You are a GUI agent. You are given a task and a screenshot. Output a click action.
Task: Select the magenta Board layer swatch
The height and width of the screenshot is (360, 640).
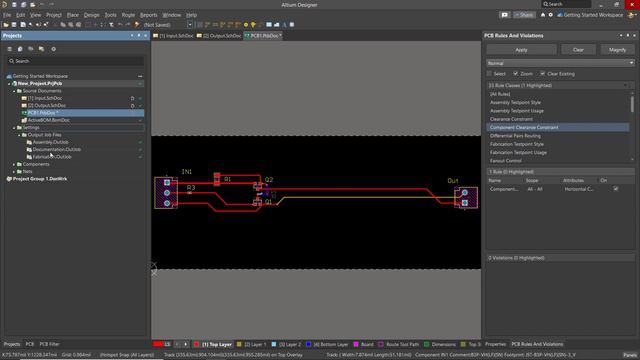[356, 344]
